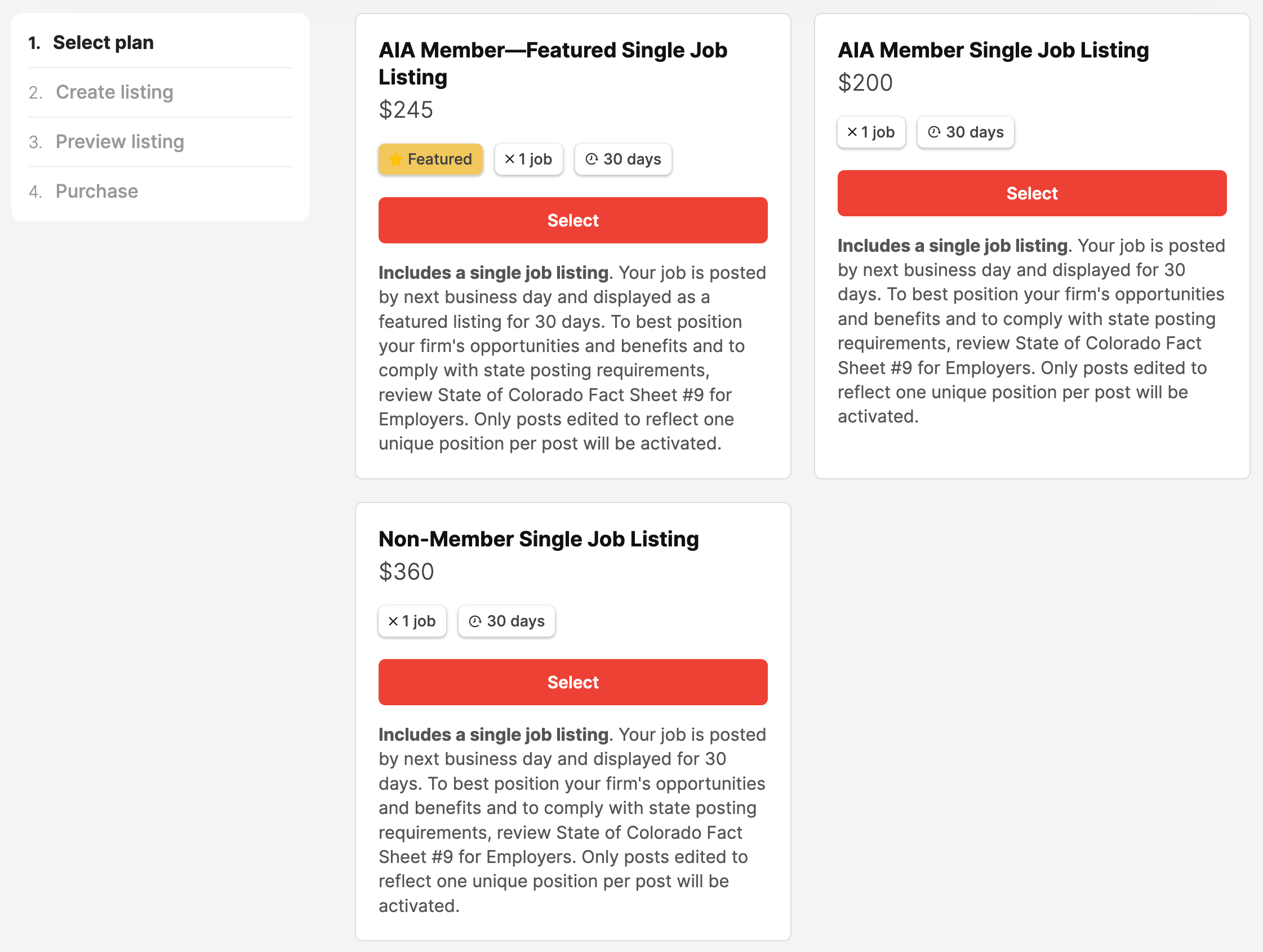Viewport: 1263px width, 952px height.
Task: Click the Select plan step
Action: (103, 42)
